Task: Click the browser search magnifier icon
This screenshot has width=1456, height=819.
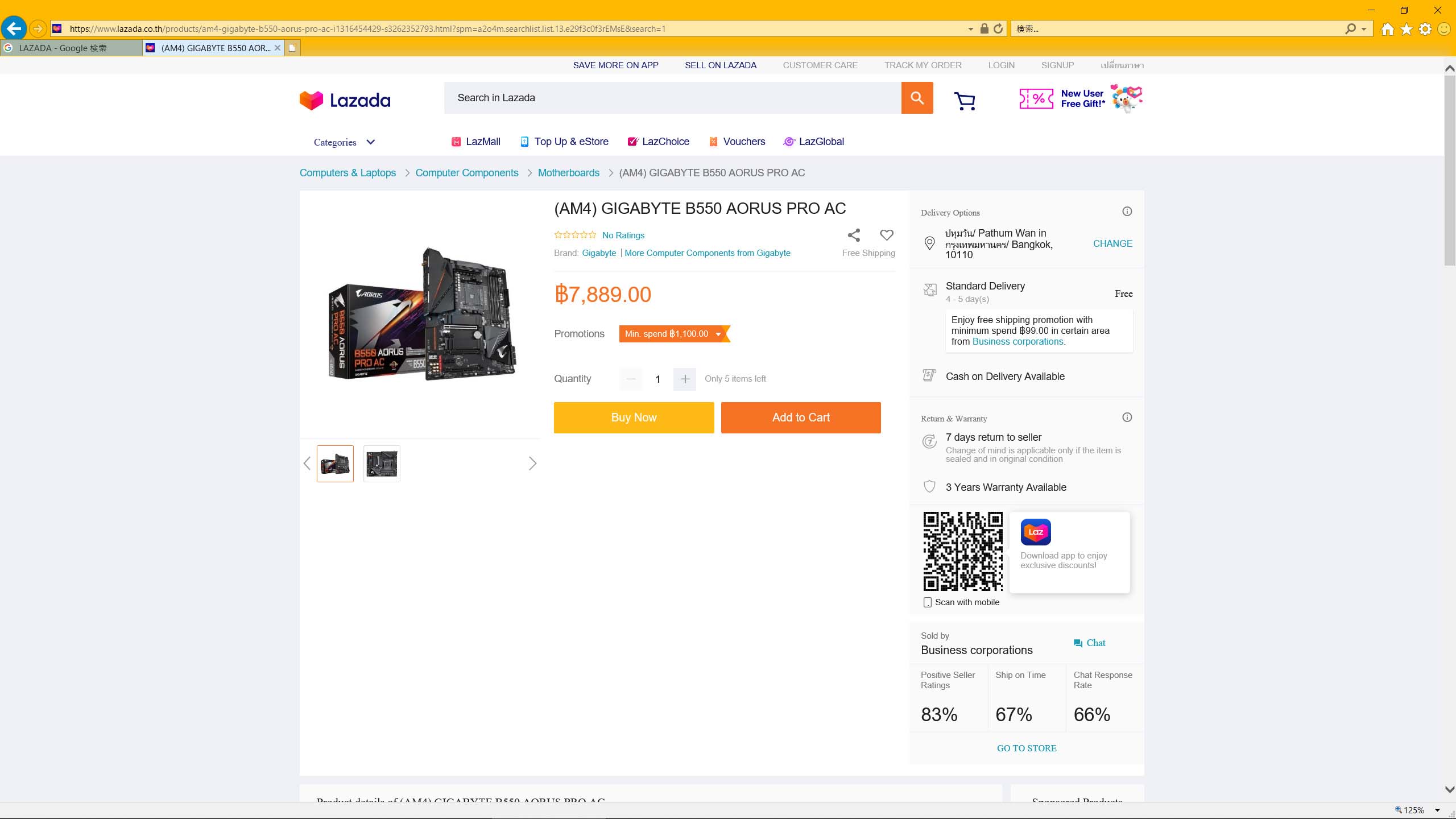Action: (x=1350, y=28)
